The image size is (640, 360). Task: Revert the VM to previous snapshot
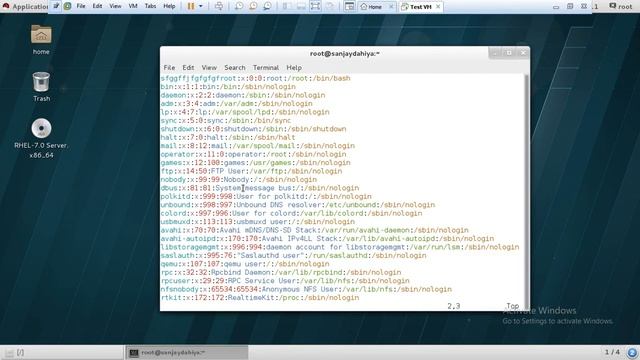pyautogui.click(x=253, y=6)
